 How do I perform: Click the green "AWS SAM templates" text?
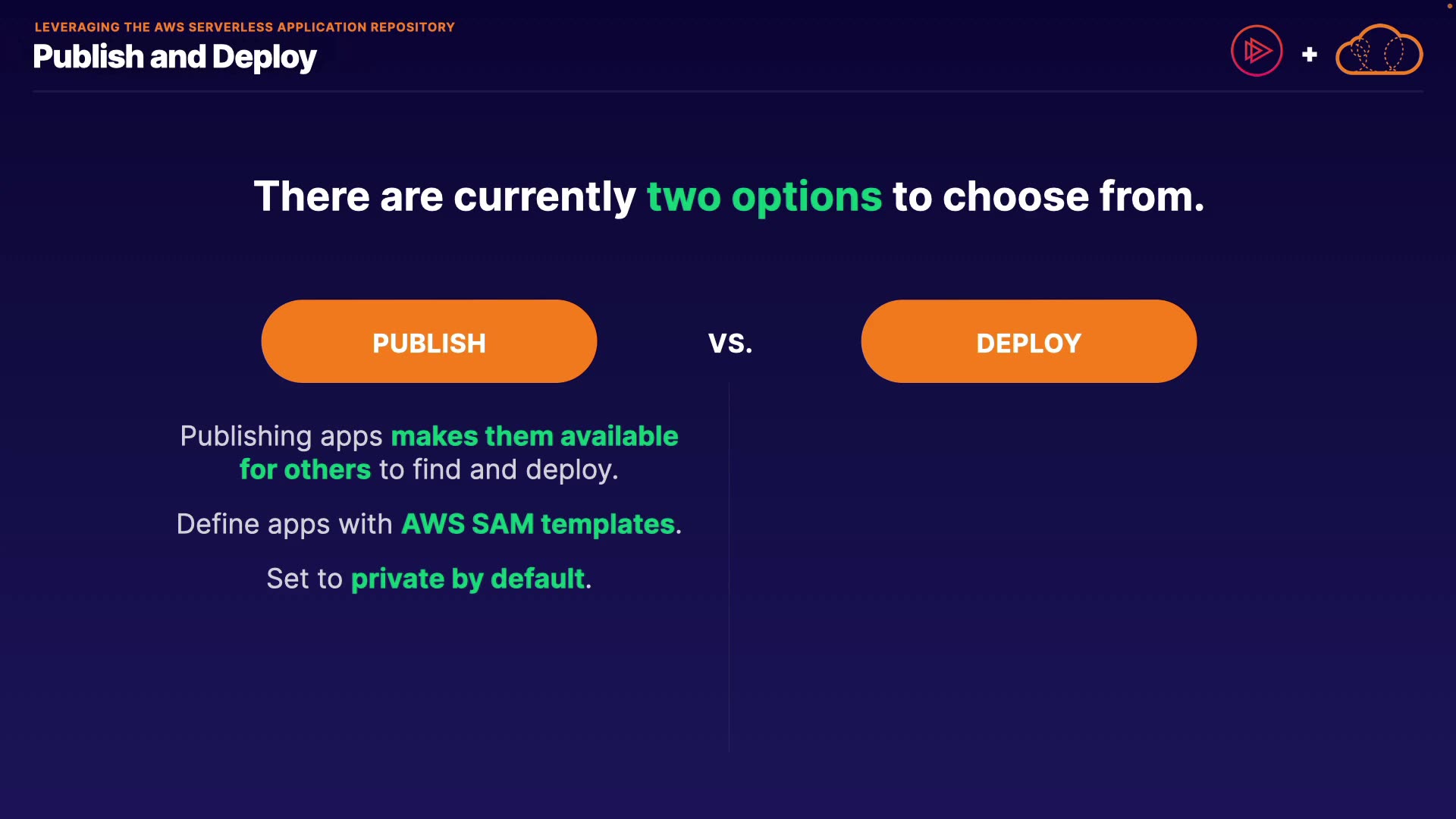tap(538, 525)
